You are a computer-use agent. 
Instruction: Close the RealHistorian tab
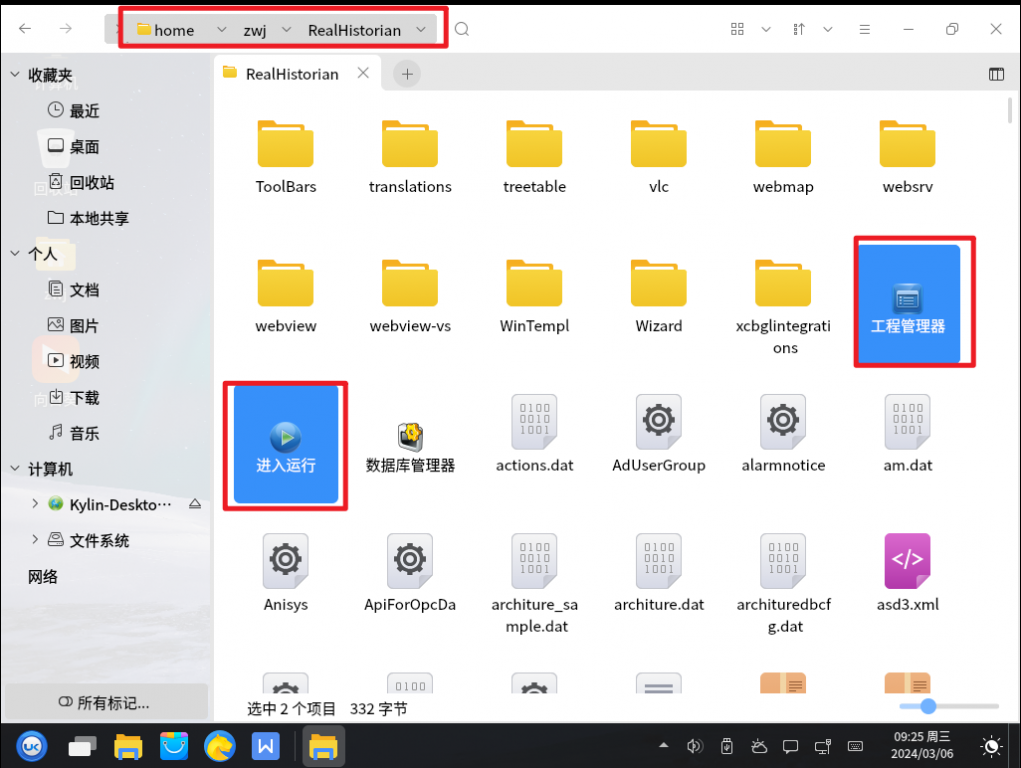tap(363, 73)
